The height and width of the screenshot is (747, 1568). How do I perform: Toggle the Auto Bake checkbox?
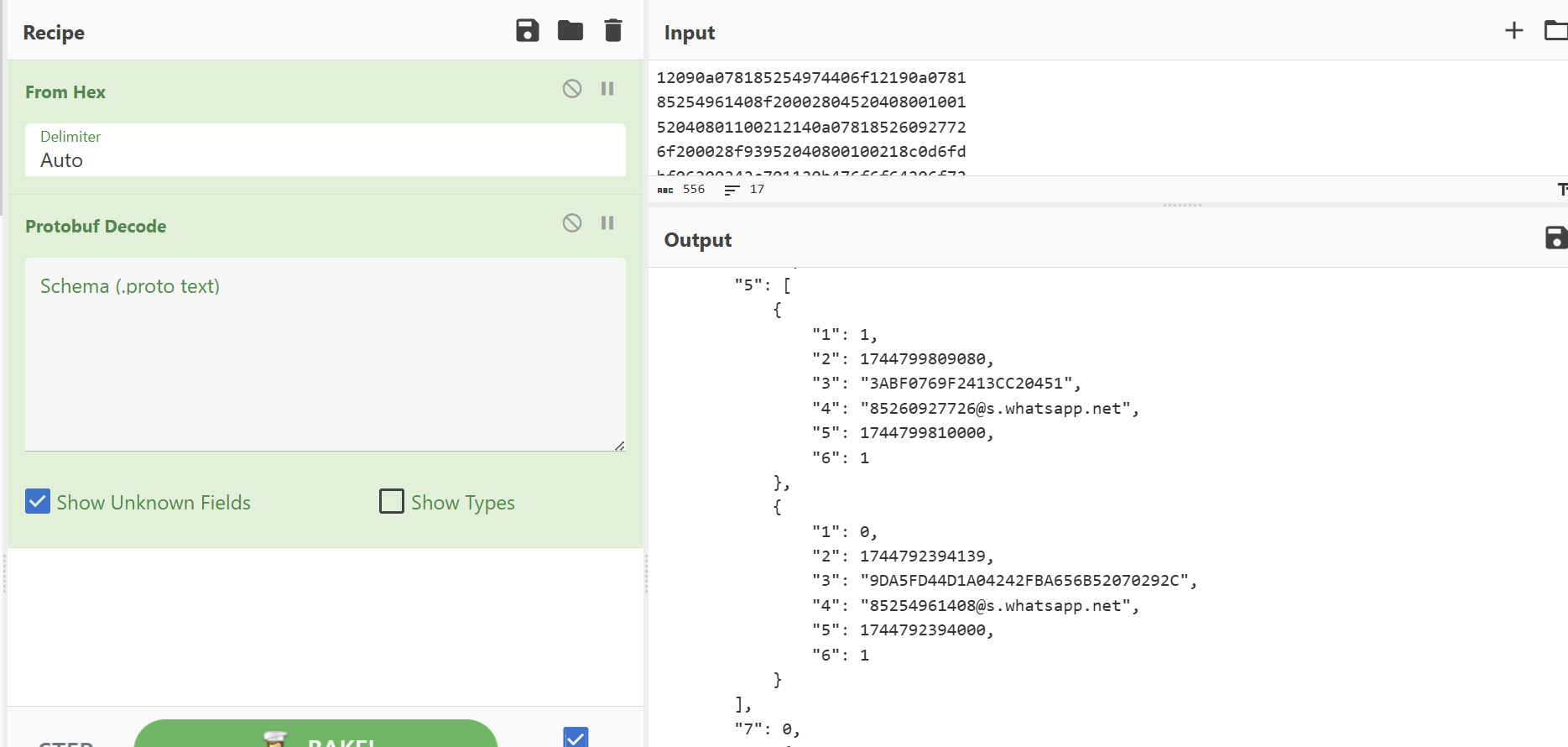[576, 738]
